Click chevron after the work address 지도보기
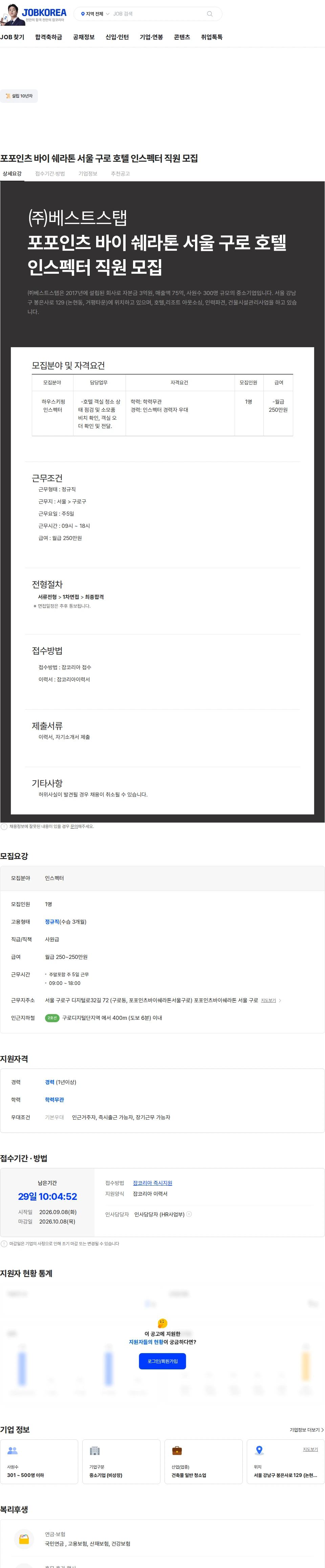The image size is (325, 1568). click(x=280, y=1001)
